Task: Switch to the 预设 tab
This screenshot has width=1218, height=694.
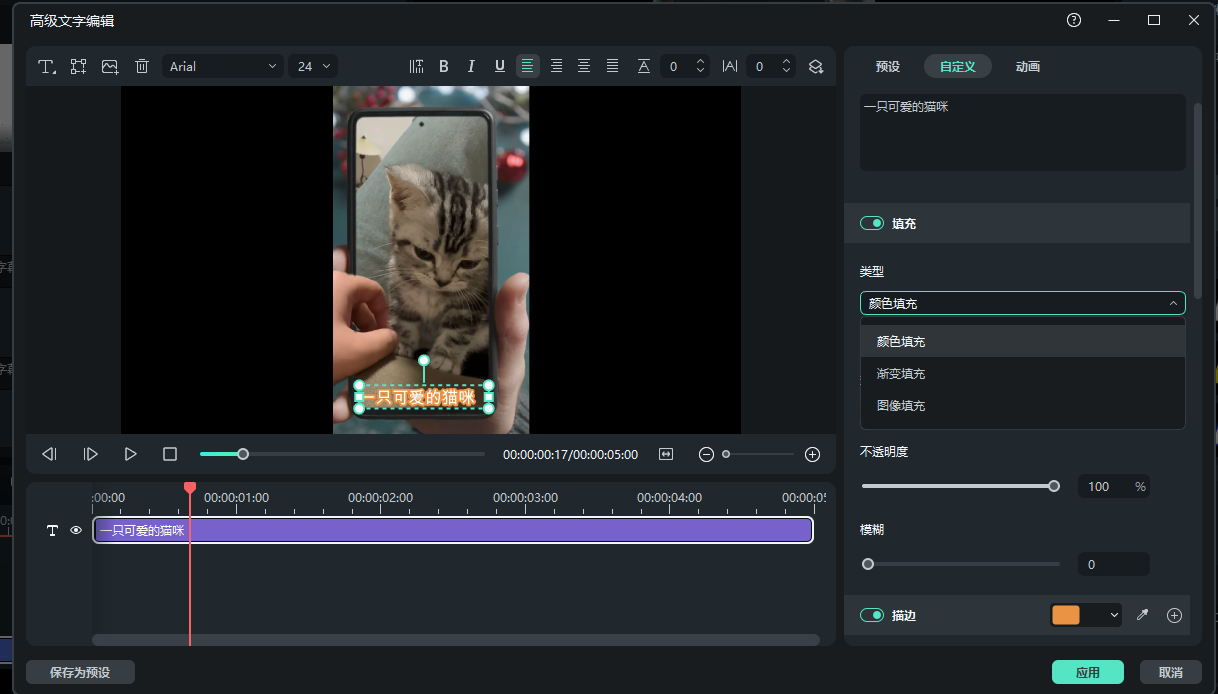Action: point(887,66)
